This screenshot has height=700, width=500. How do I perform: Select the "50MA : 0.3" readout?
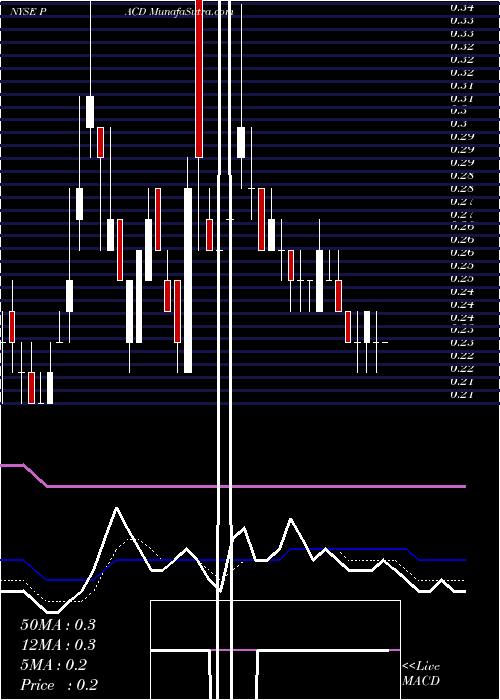(58, 625)
